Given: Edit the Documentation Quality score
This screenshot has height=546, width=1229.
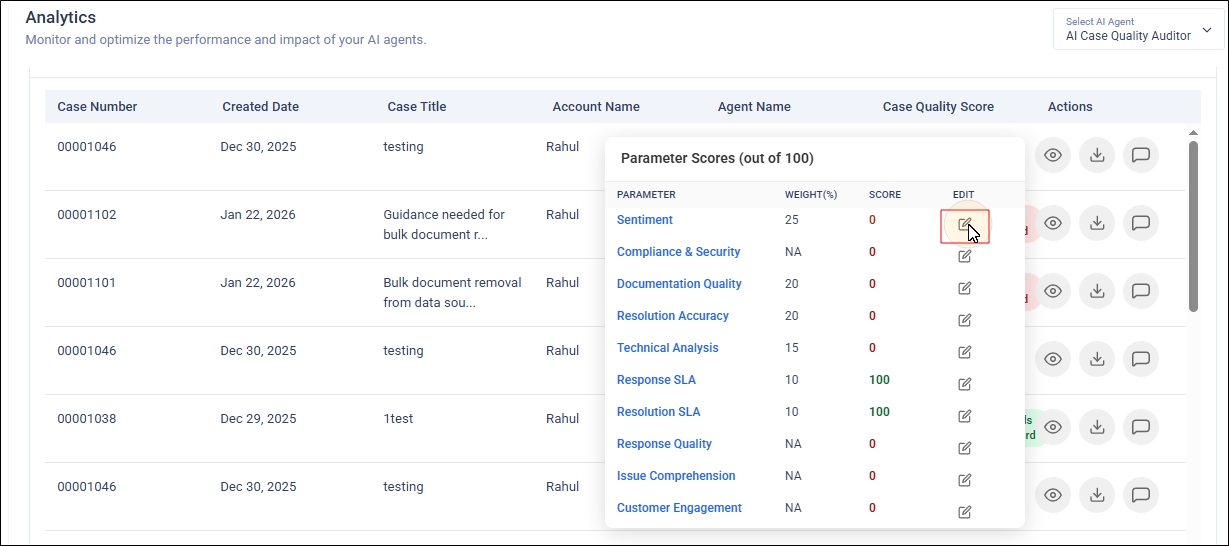Looking at the screenshot, I should tap(964, 288).
